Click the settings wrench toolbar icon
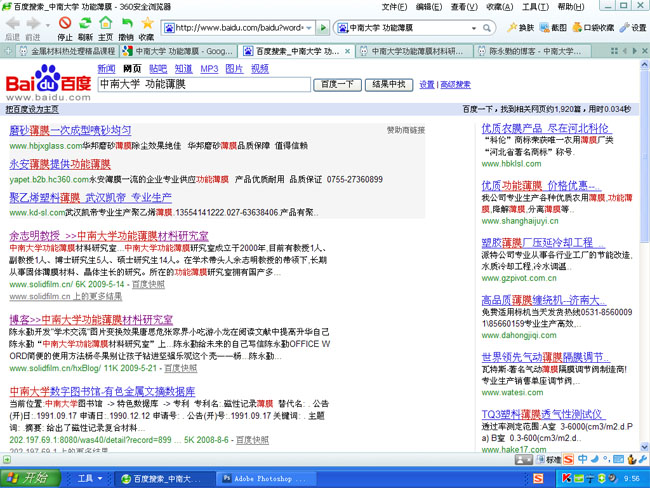The image size is (650, 488). (624, 27)
